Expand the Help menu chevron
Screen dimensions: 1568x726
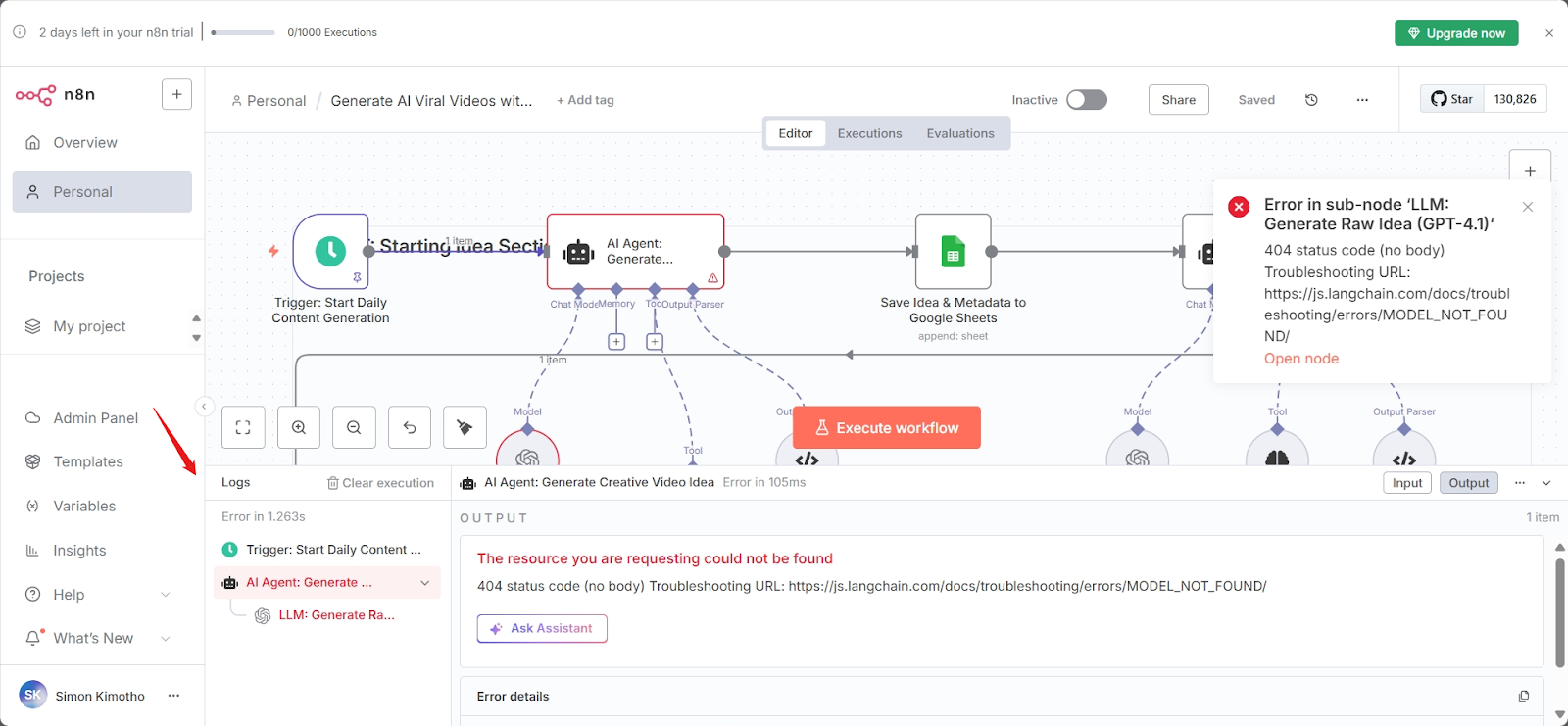point(166,595)
